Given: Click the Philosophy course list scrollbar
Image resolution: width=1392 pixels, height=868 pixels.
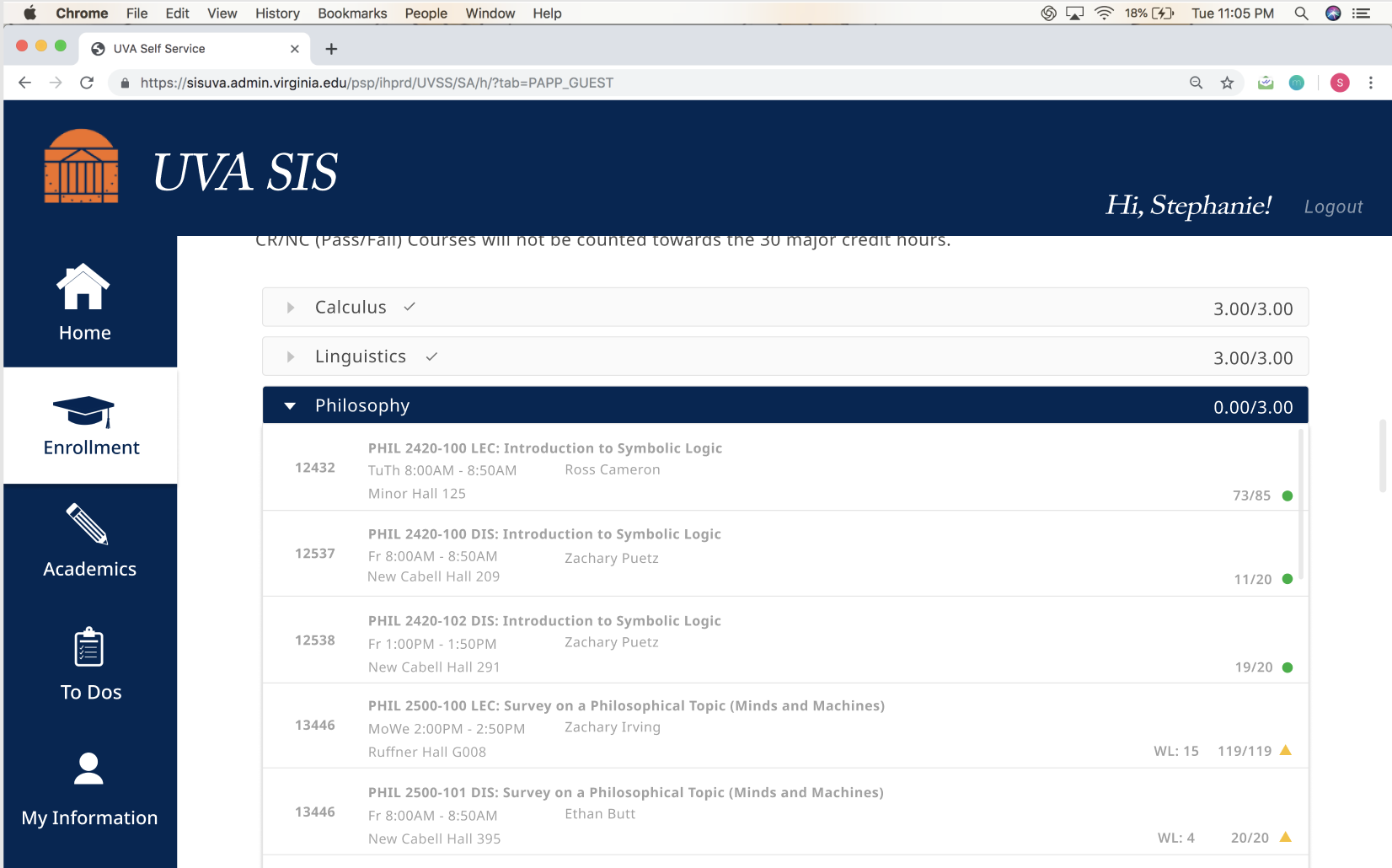Looking at the screenshot, I should [1301, 504].
